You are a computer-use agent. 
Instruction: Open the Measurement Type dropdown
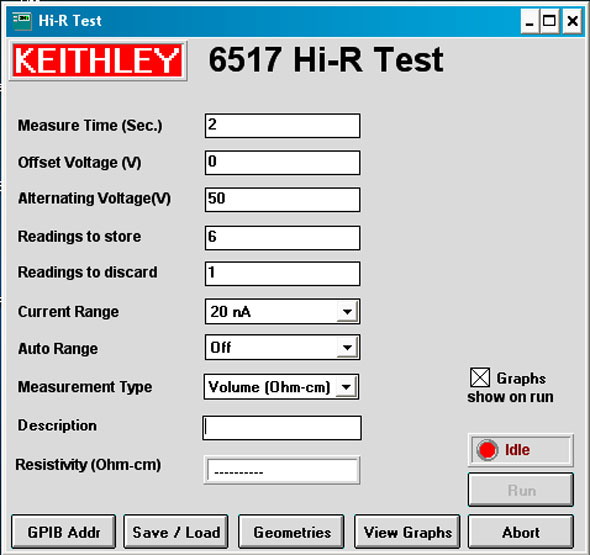(x=346, y=386)
